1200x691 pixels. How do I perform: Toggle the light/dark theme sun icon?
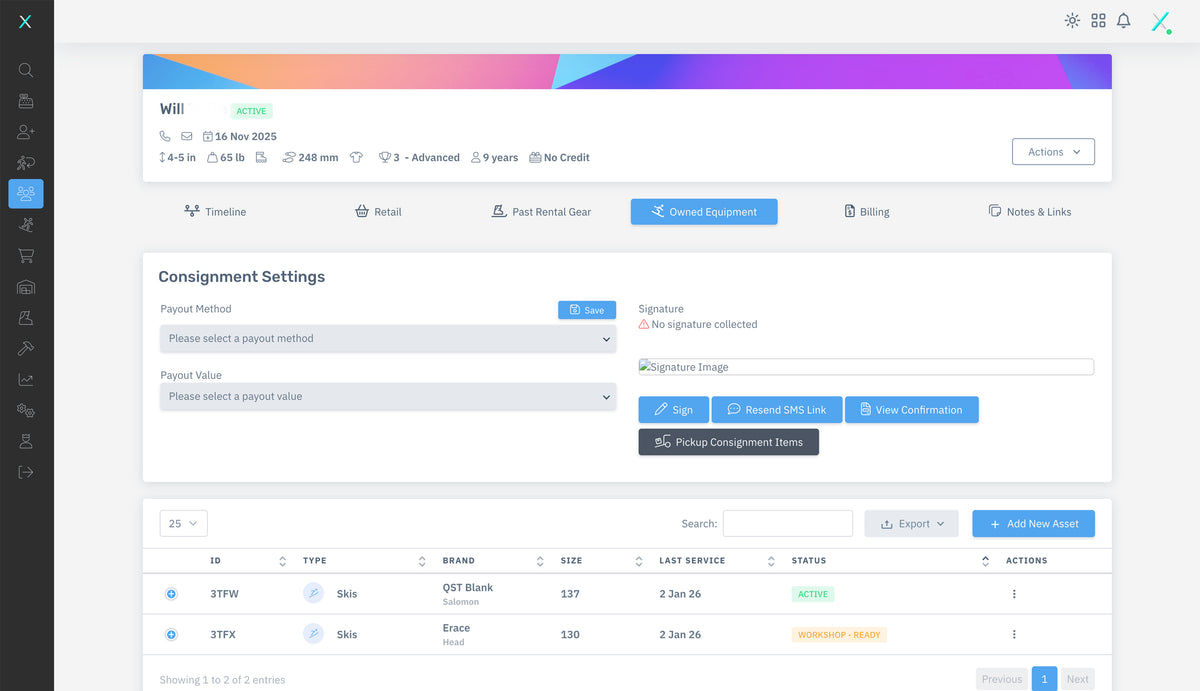[x=1072, y=21]
